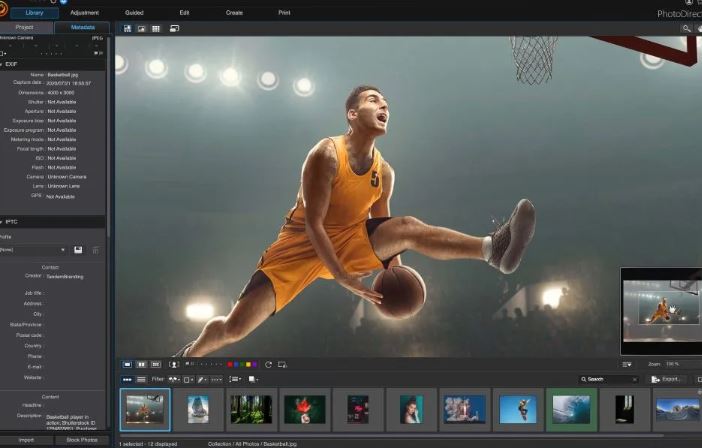
Task: Collapse the EXIF section
Action: click(2, 64)
